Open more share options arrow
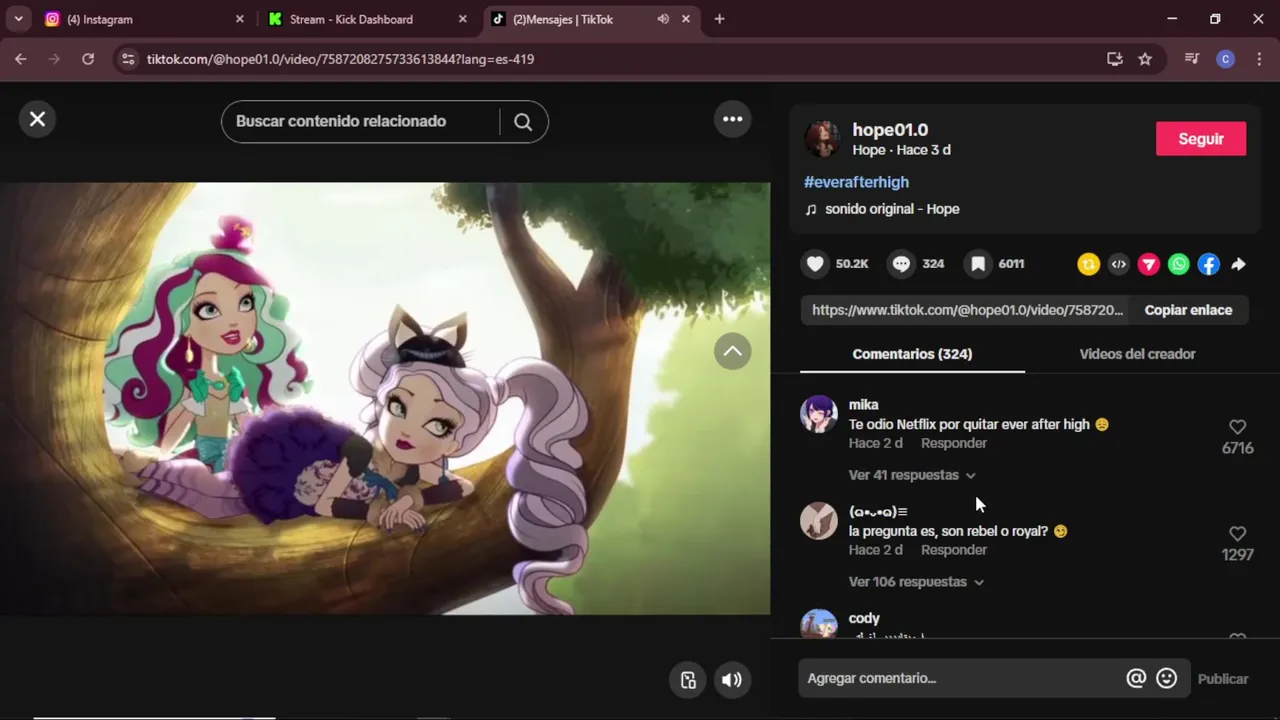Image resolution: width=1280 pixels, height=720 pixels. 1238,264
